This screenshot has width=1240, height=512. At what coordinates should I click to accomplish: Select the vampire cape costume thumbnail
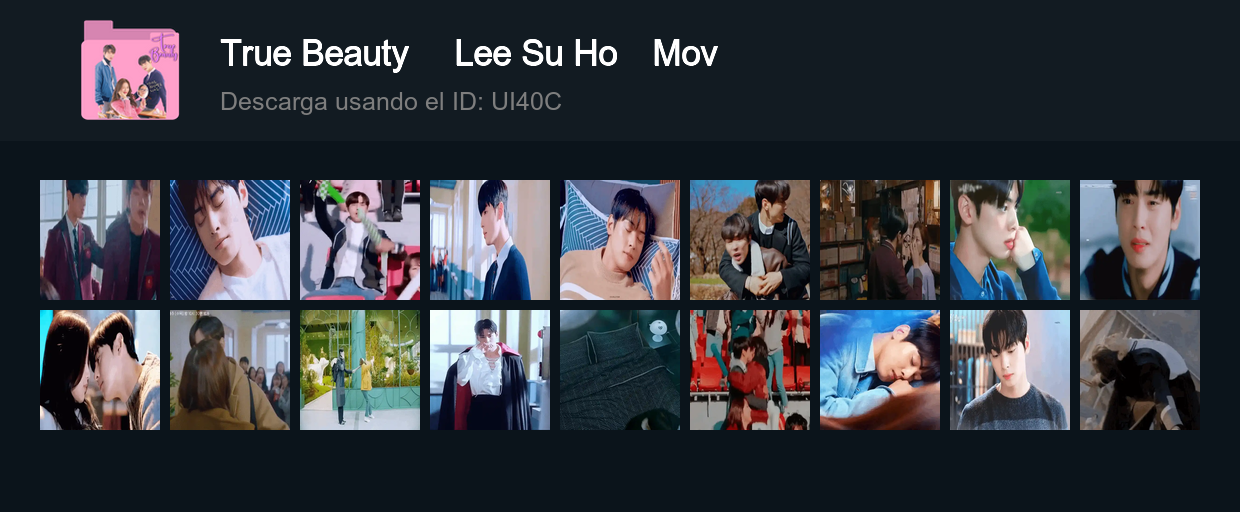point(490,370)
